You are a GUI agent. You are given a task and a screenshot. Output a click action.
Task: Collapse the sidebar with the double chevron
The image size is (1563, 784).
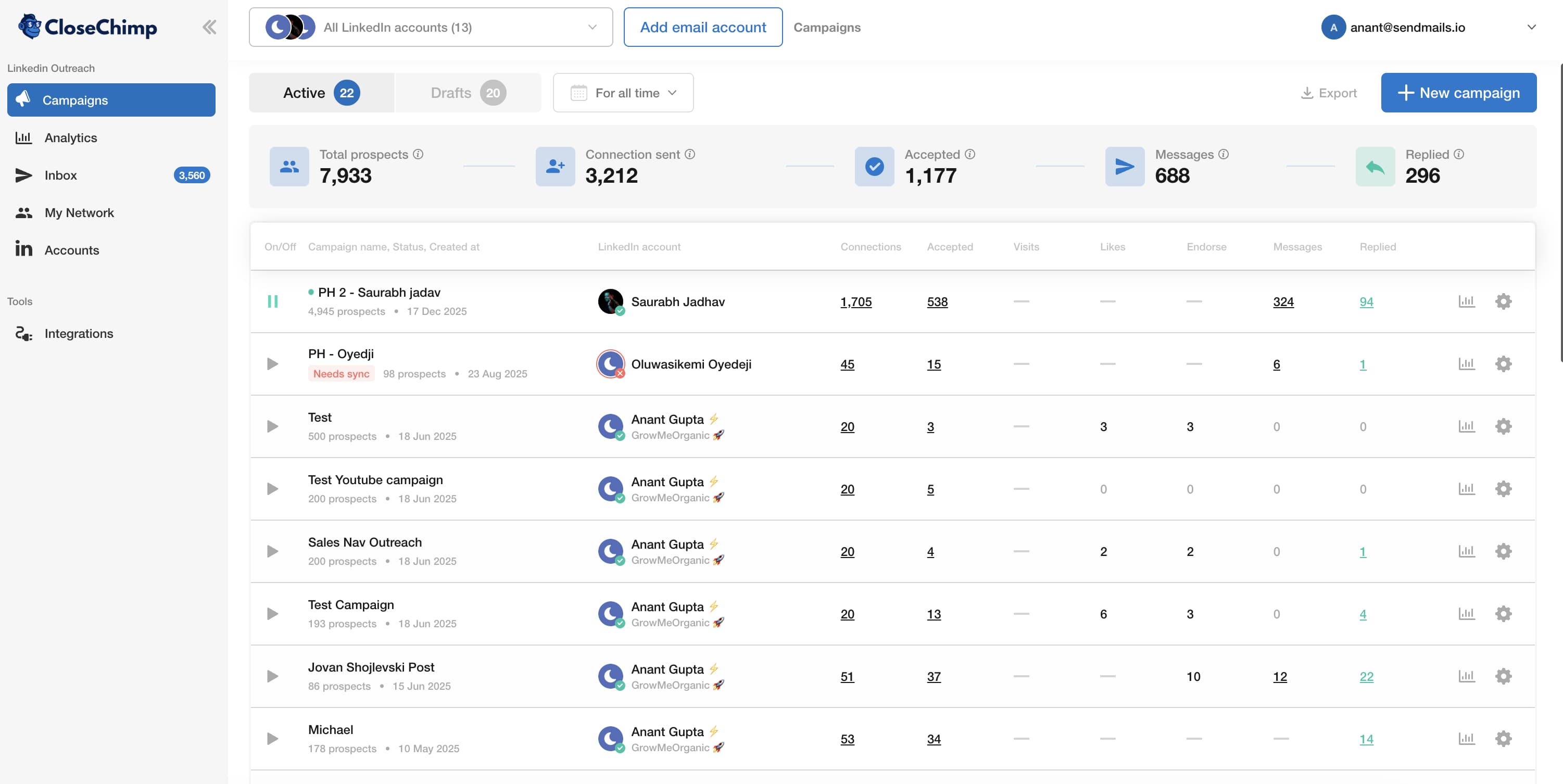[209, 26]
